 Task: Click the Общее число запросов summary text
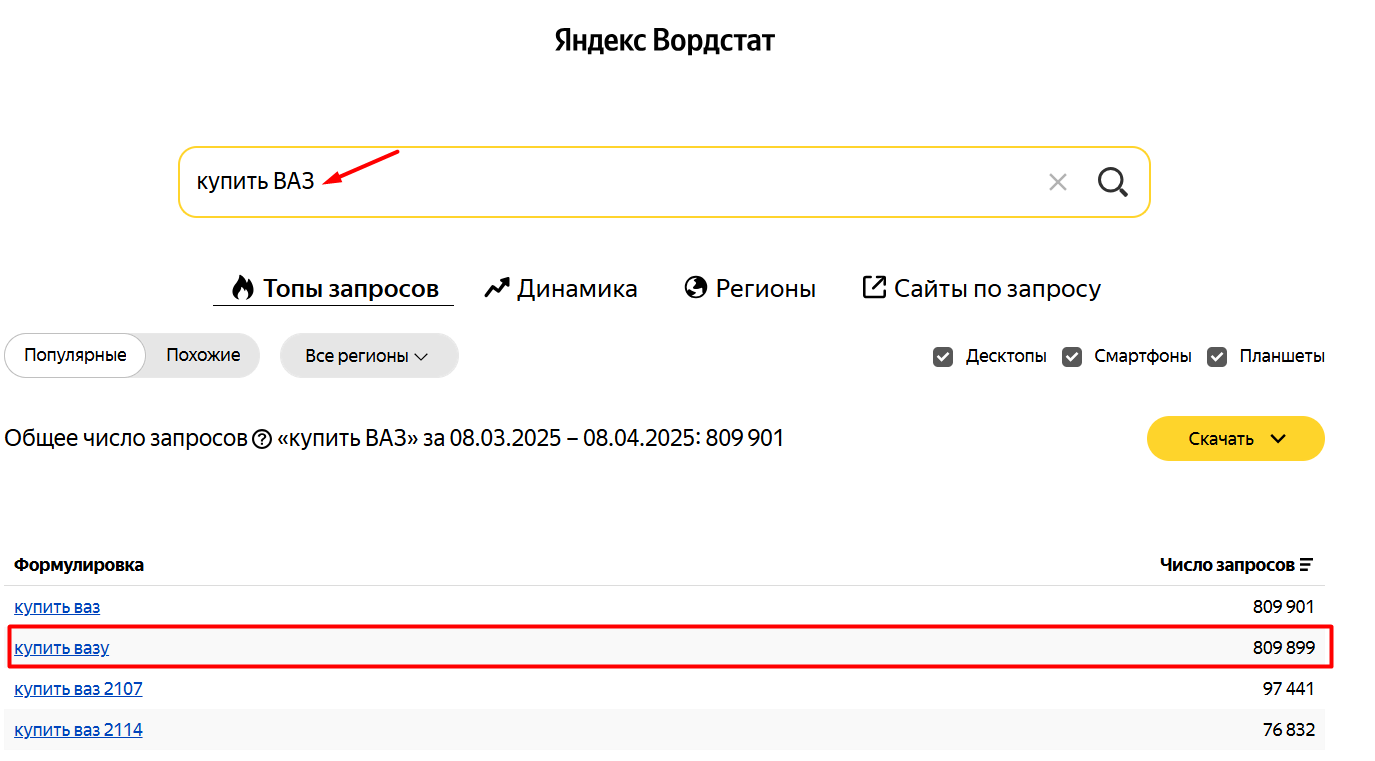coord(394,438)
